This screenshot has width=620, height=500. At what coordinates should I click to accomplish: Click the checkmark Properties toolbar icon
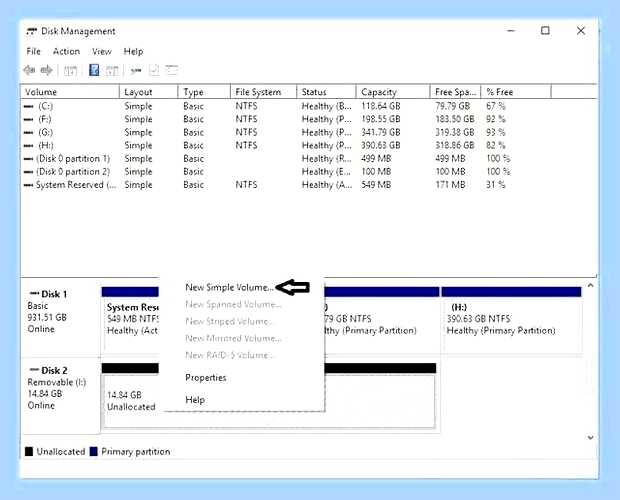point(154,70)
